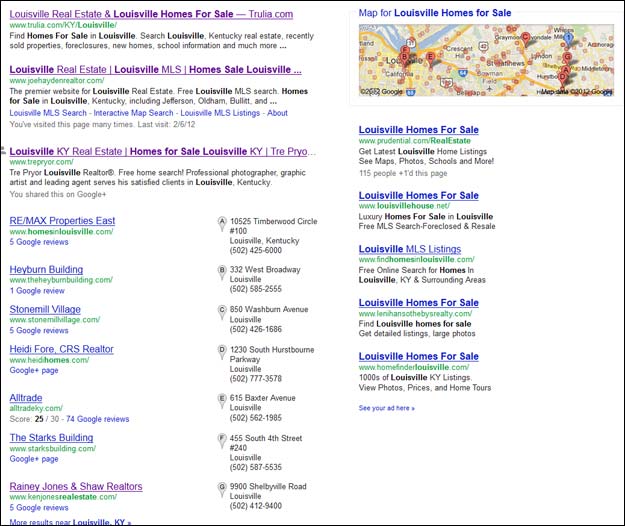Click the Rainey Jones & Shaw Realtors listing
Screen dimensions: 625x526
point(76,487)
